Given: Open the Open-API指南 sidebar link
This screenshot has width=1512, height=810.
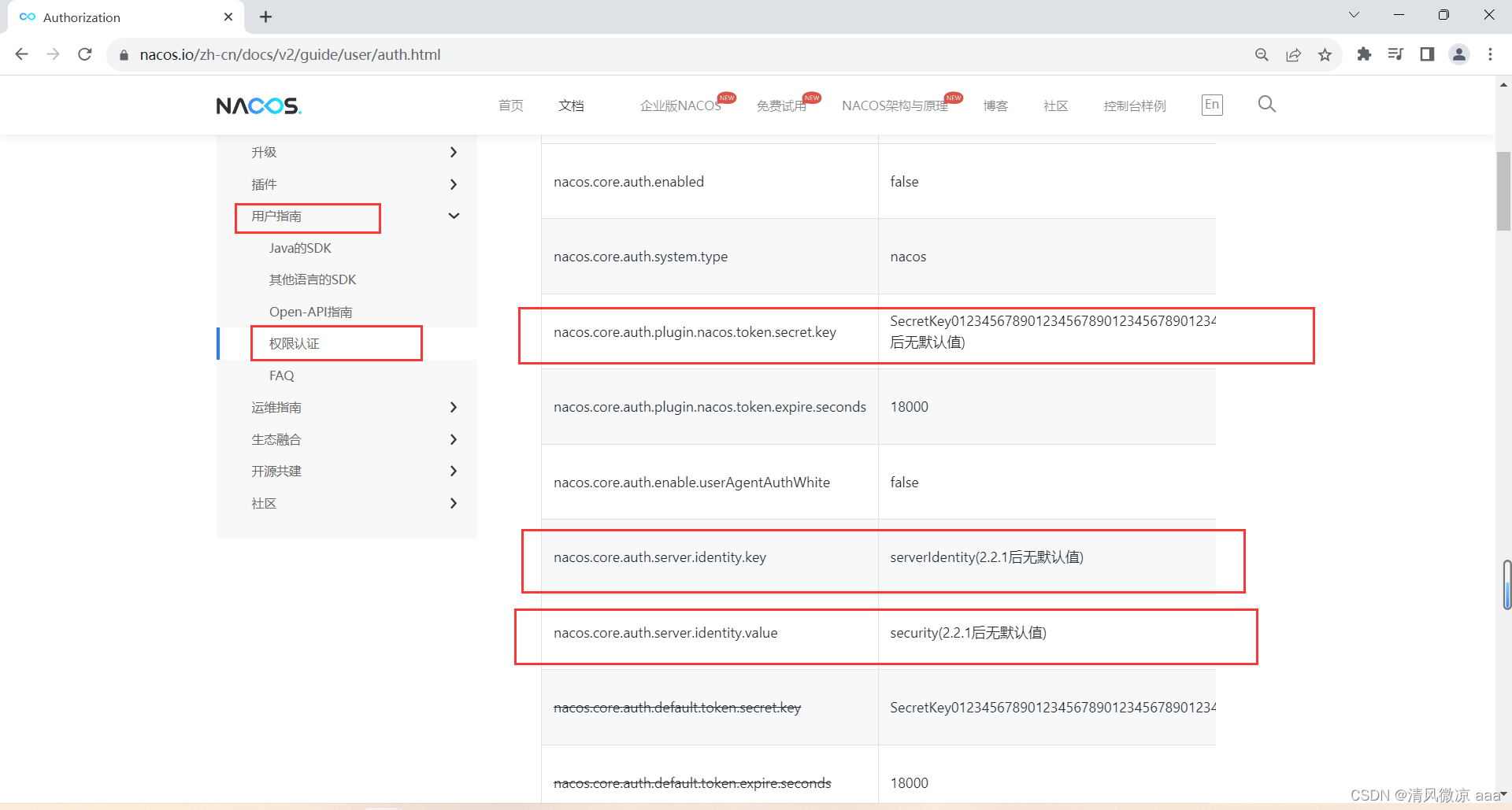Looking at the screenshot, I should click(310, 312).
